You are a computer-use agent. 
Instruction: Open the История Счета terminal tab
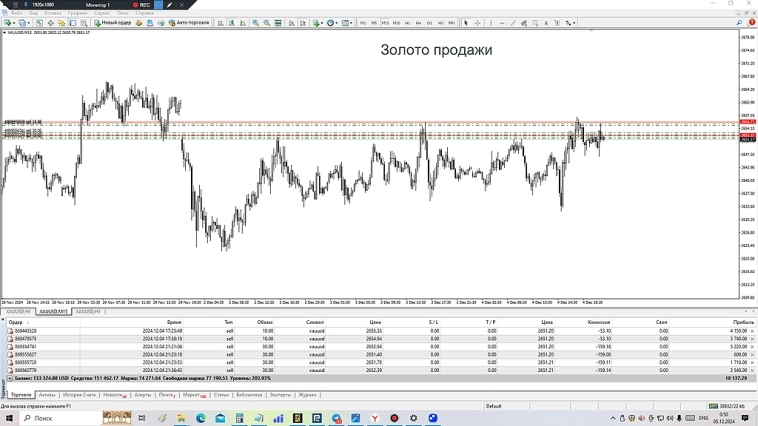point(79,395)
